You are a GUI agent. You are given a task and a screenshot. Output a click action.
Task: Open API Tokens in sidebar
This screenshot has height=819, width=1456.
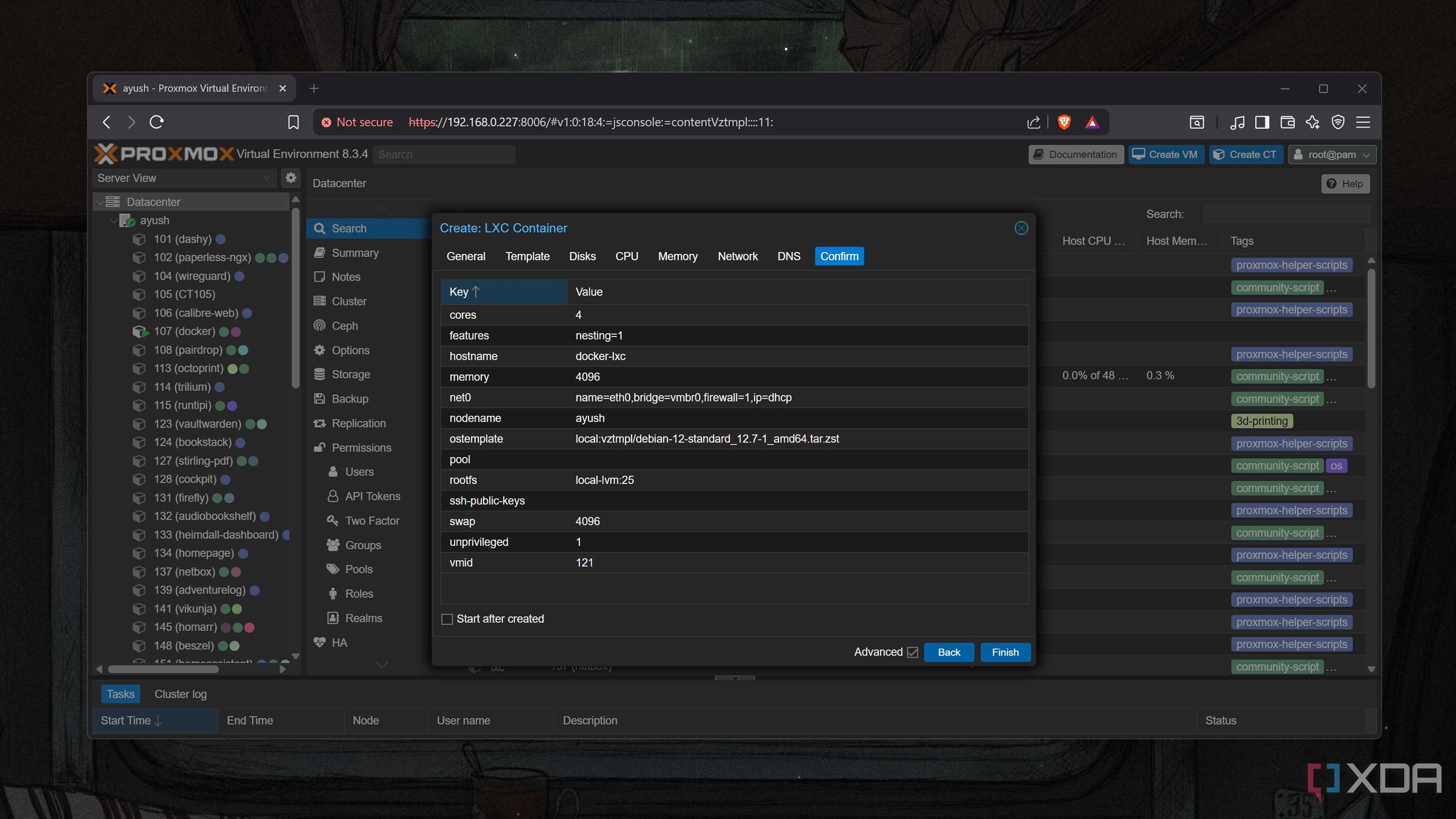pos(372,496)
